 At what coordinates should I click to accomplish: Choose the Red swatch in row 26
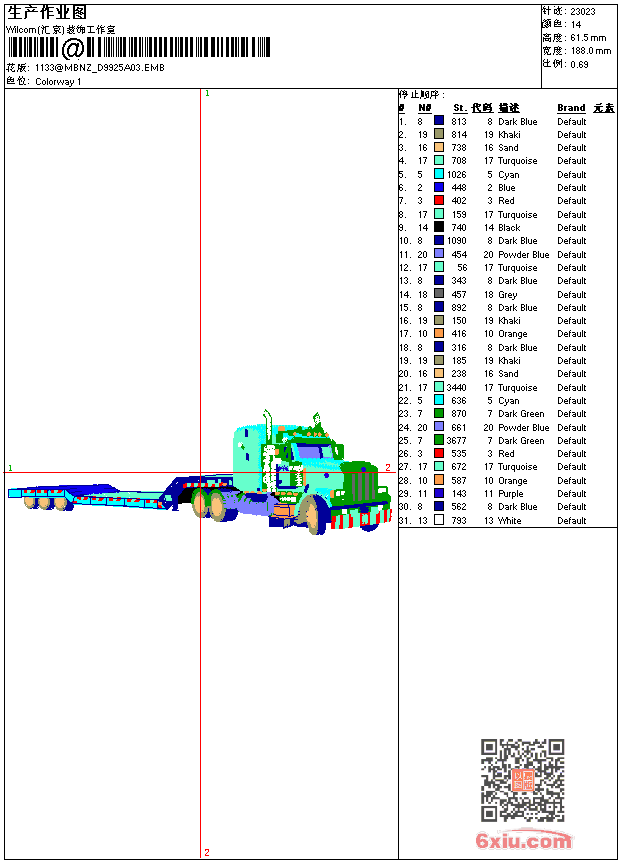[439, 453]
